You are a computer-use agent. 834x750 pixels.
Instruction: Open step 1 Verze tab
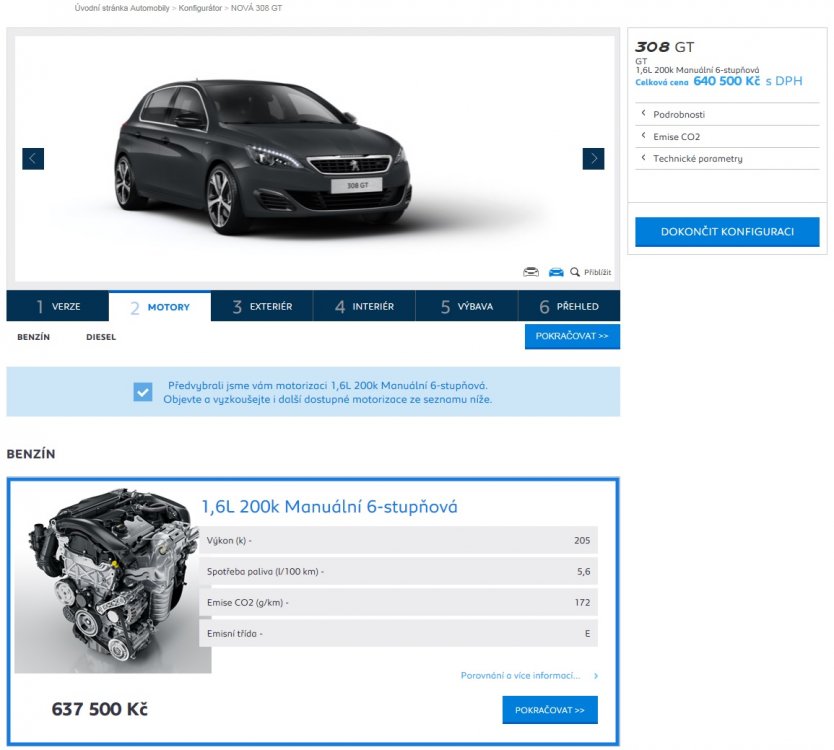(x=57, y=306)
